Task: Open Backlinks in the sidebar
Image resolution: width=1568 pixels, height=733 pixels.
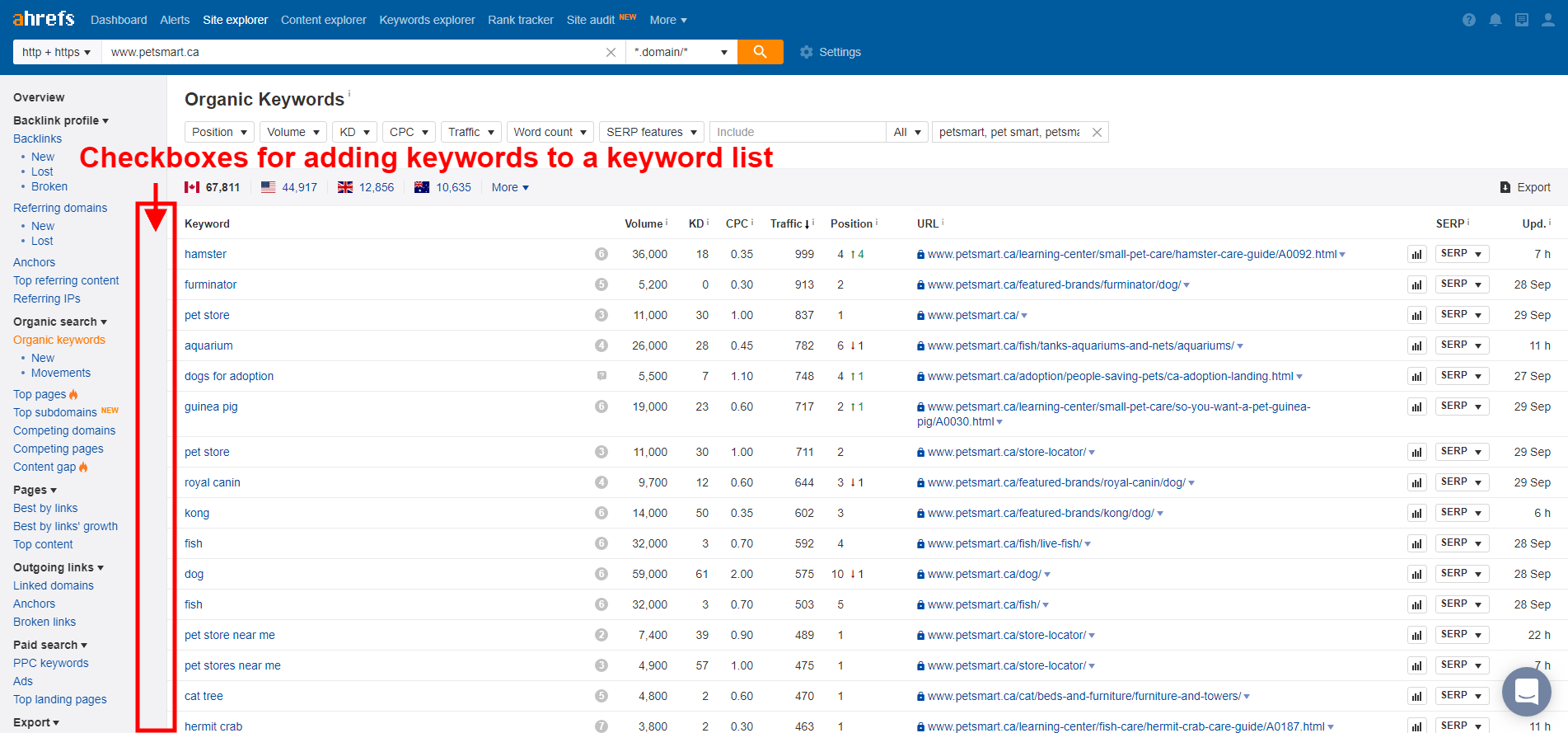Action: tap(37, 139)
